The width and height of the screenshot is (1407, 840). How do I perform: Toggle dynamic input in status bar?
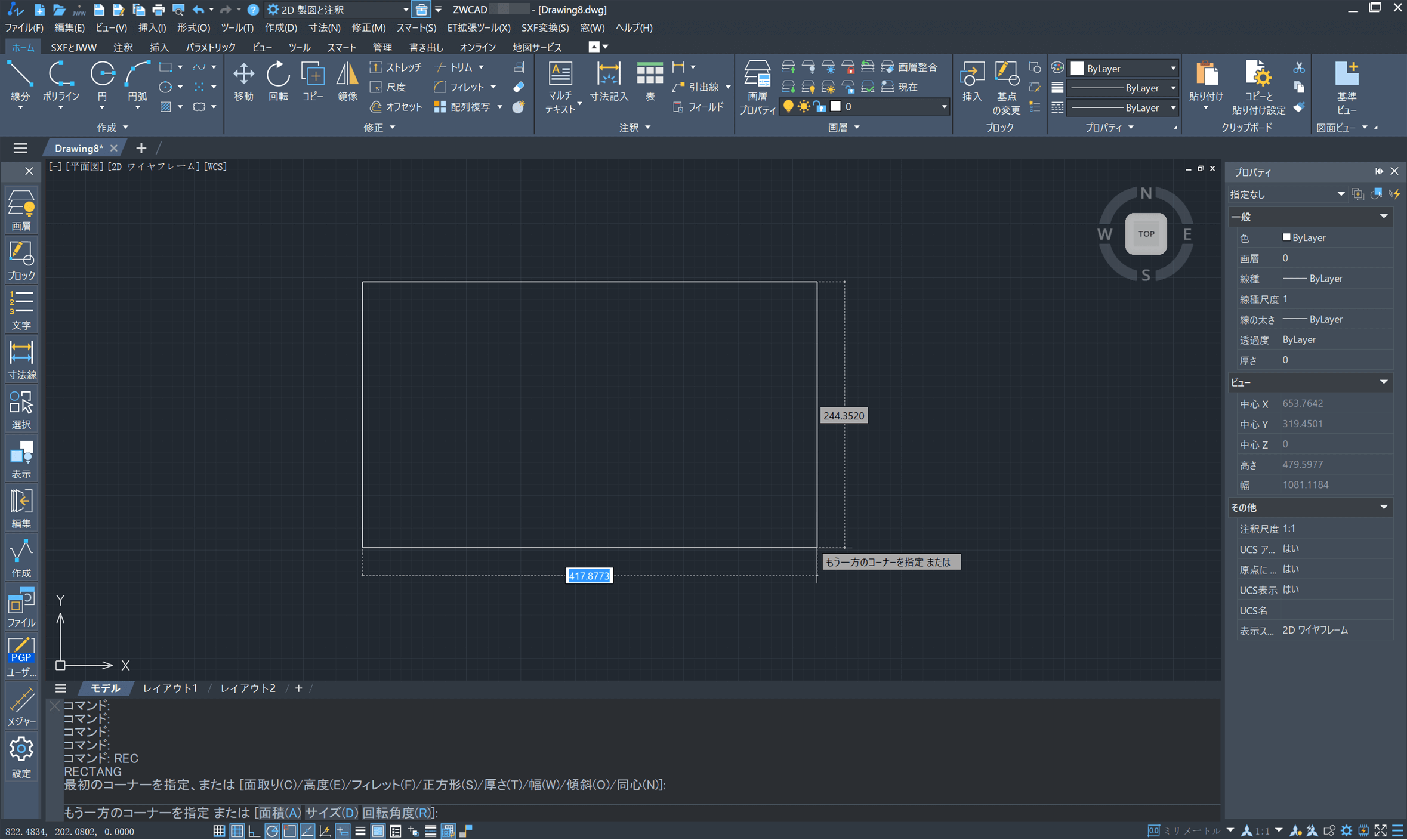coord(343,831)
